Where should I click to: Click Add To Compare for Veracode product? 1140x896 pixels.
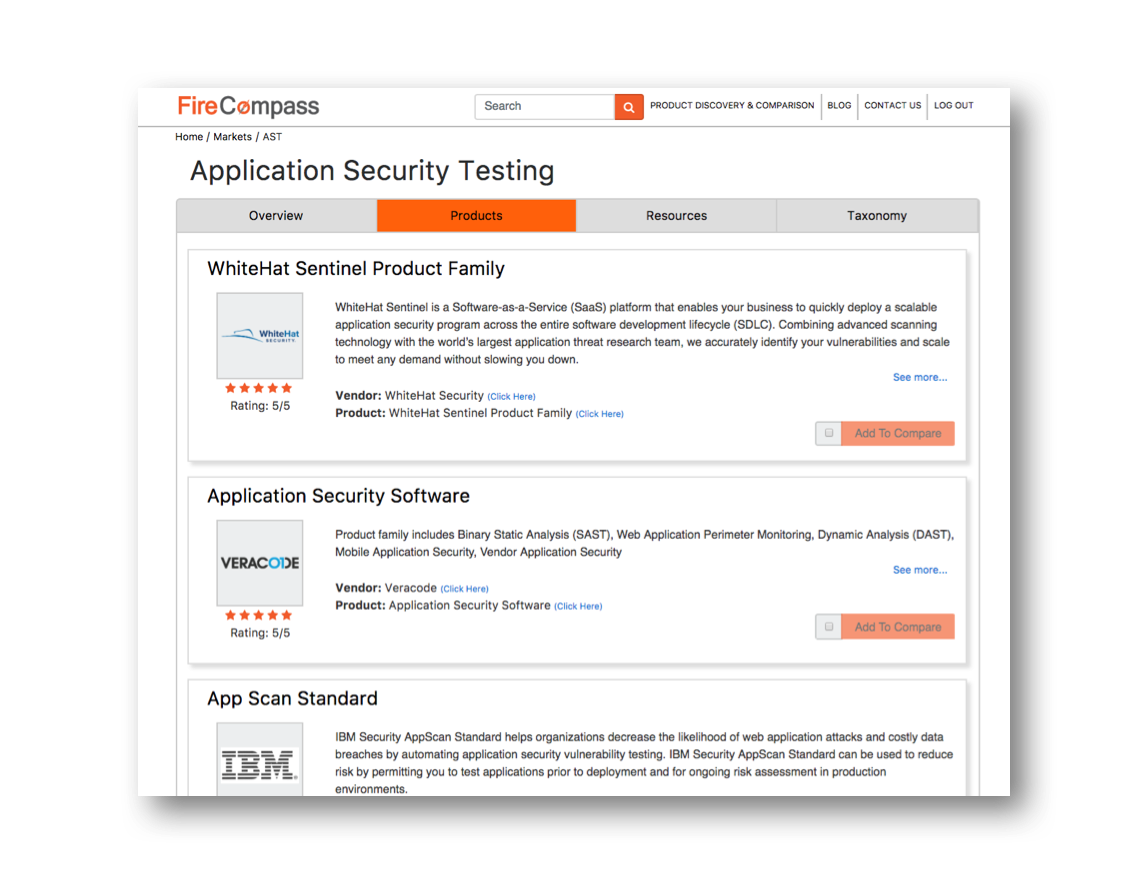point(898,627)
